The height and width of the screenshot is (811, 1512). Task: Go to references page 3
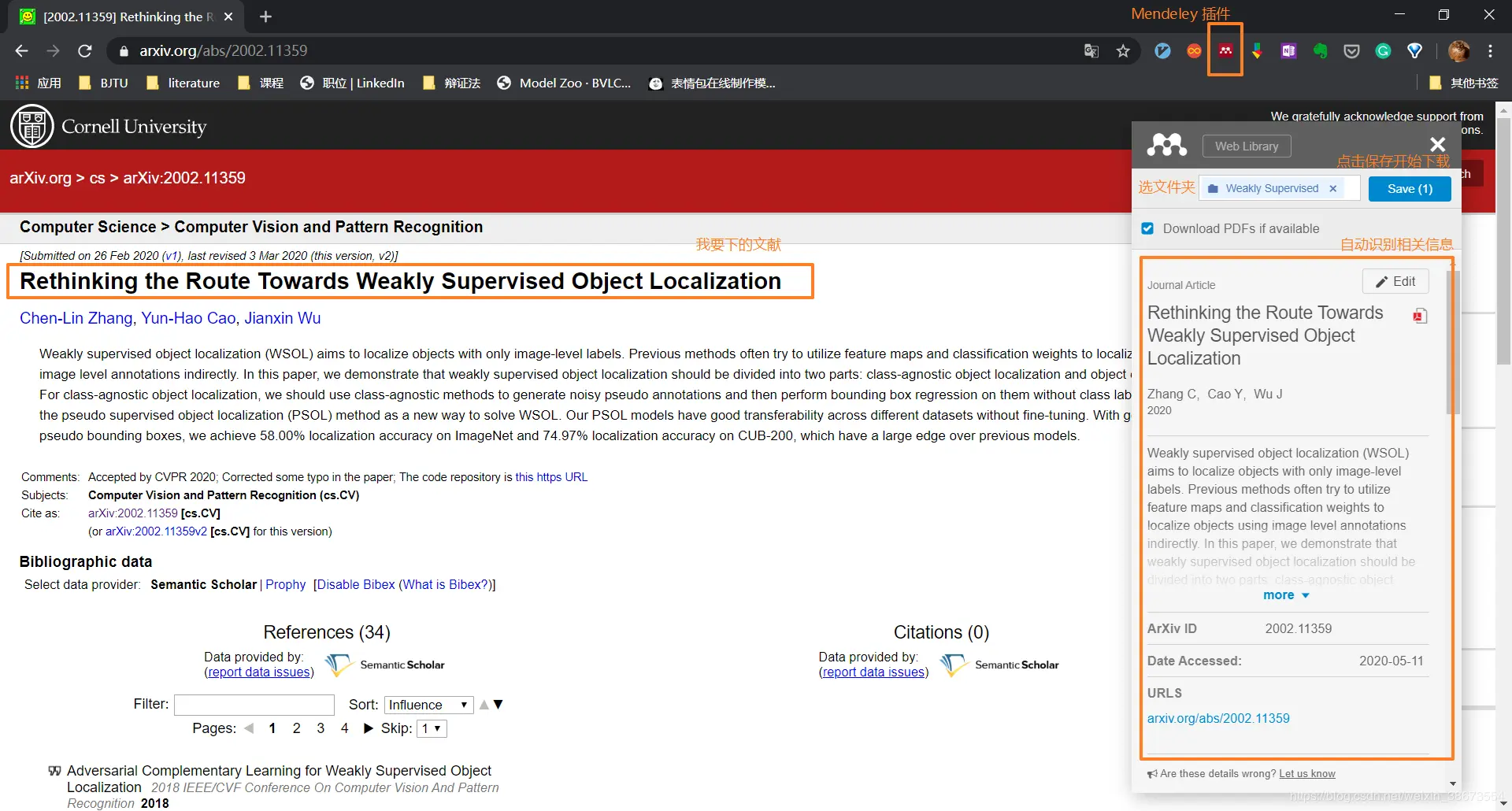[x=321, y=728]
